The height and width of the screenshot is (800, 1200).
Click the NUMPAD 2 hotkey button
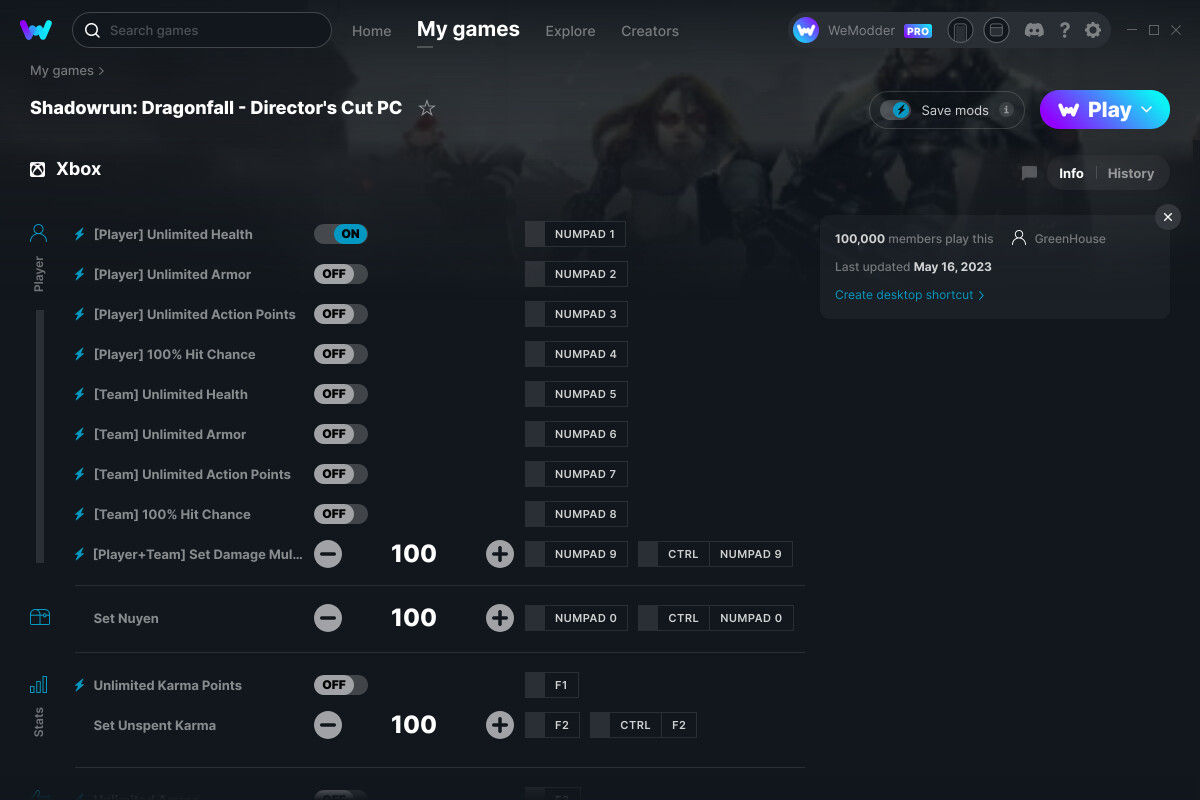(576, 274)
